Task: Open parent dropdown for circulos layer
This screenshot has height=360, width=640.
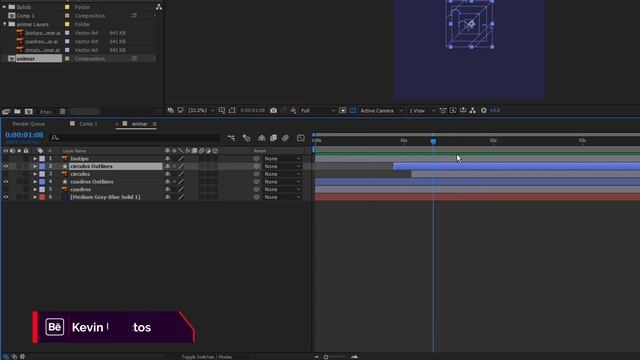Action: (x=282, y=174)
